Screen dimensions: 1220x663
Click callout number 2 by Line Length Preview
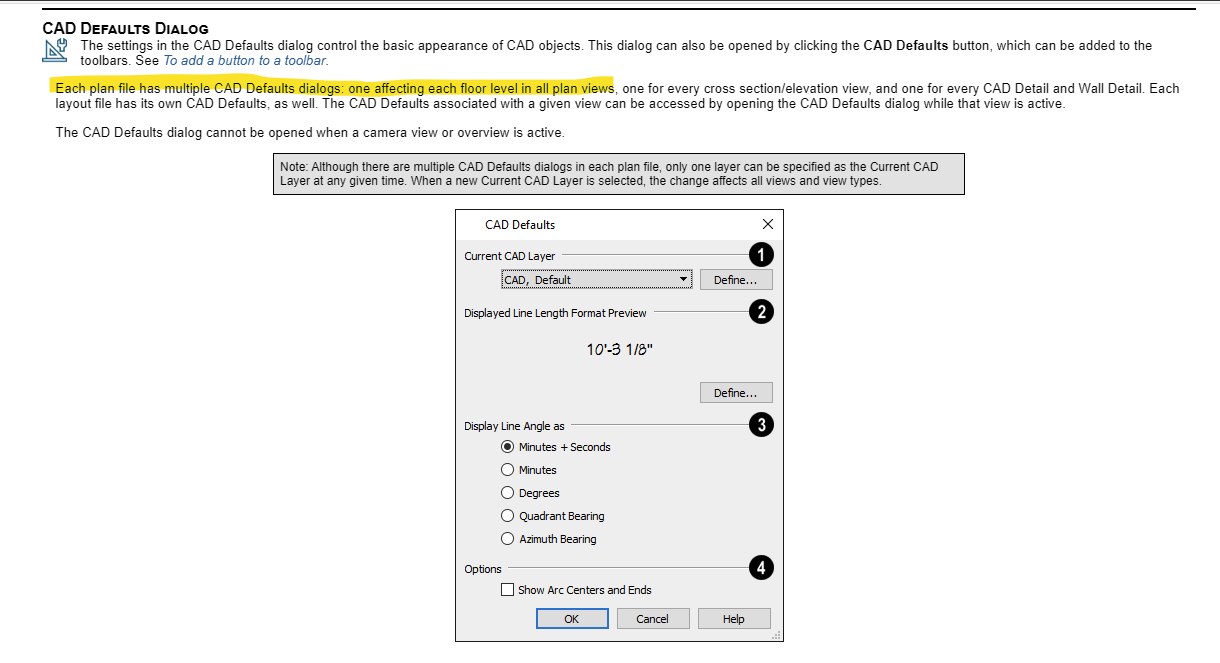click(761, 312)
